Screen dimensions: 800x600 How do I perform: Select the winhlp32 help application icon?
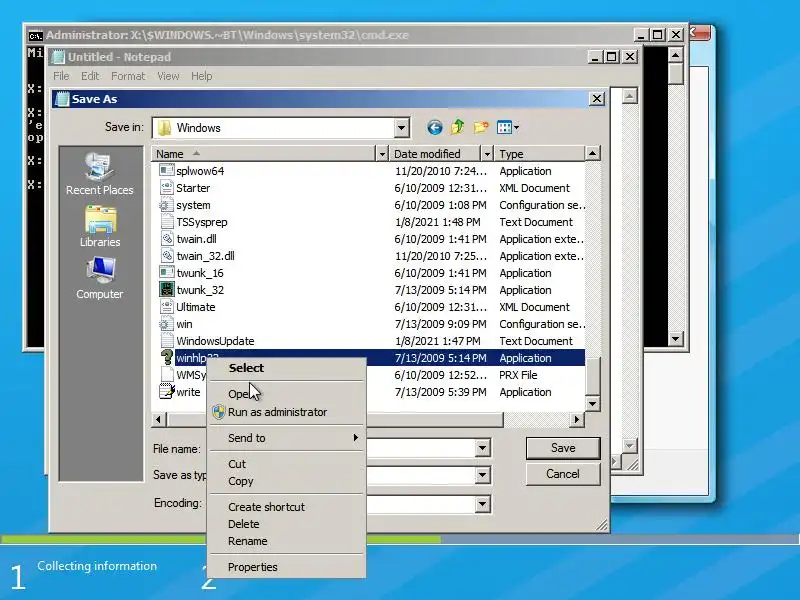[167, 358]
